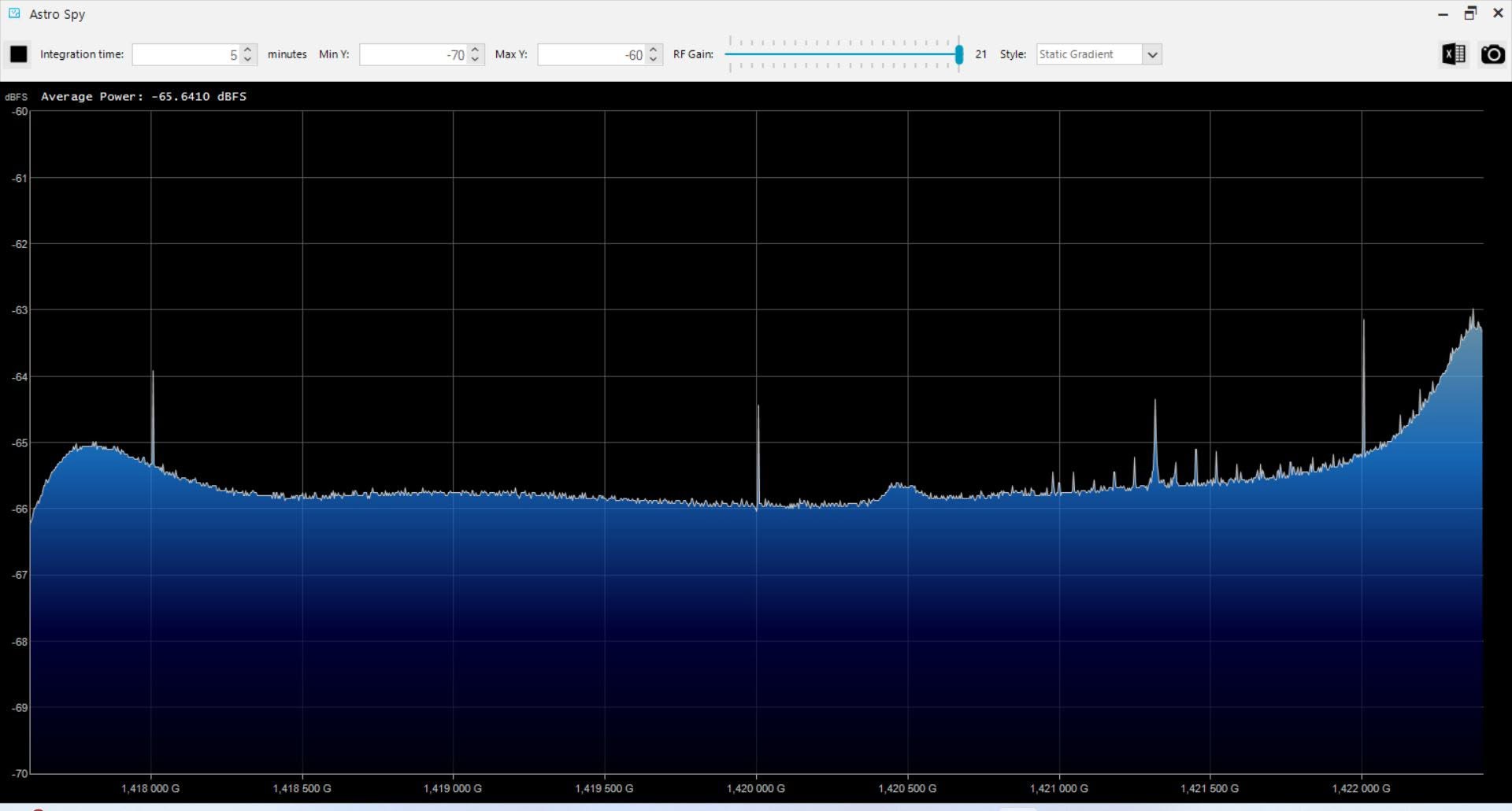The width and height of the screenshot is (1512, 811).
Task: Click the -60 dBFS axis label
Action: pos(20,112)
